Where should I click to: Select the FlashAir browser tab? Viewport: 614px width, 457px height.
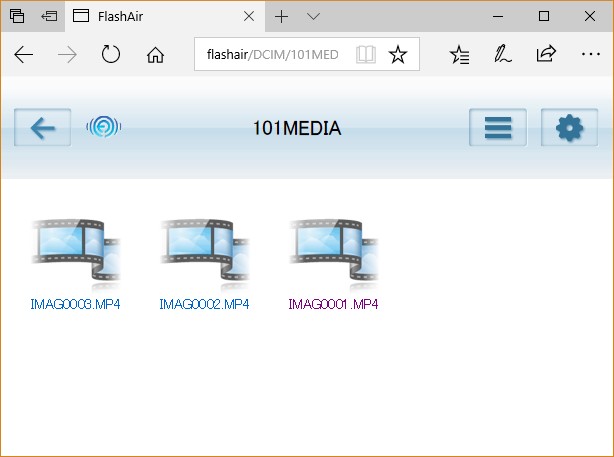(165, 16)
